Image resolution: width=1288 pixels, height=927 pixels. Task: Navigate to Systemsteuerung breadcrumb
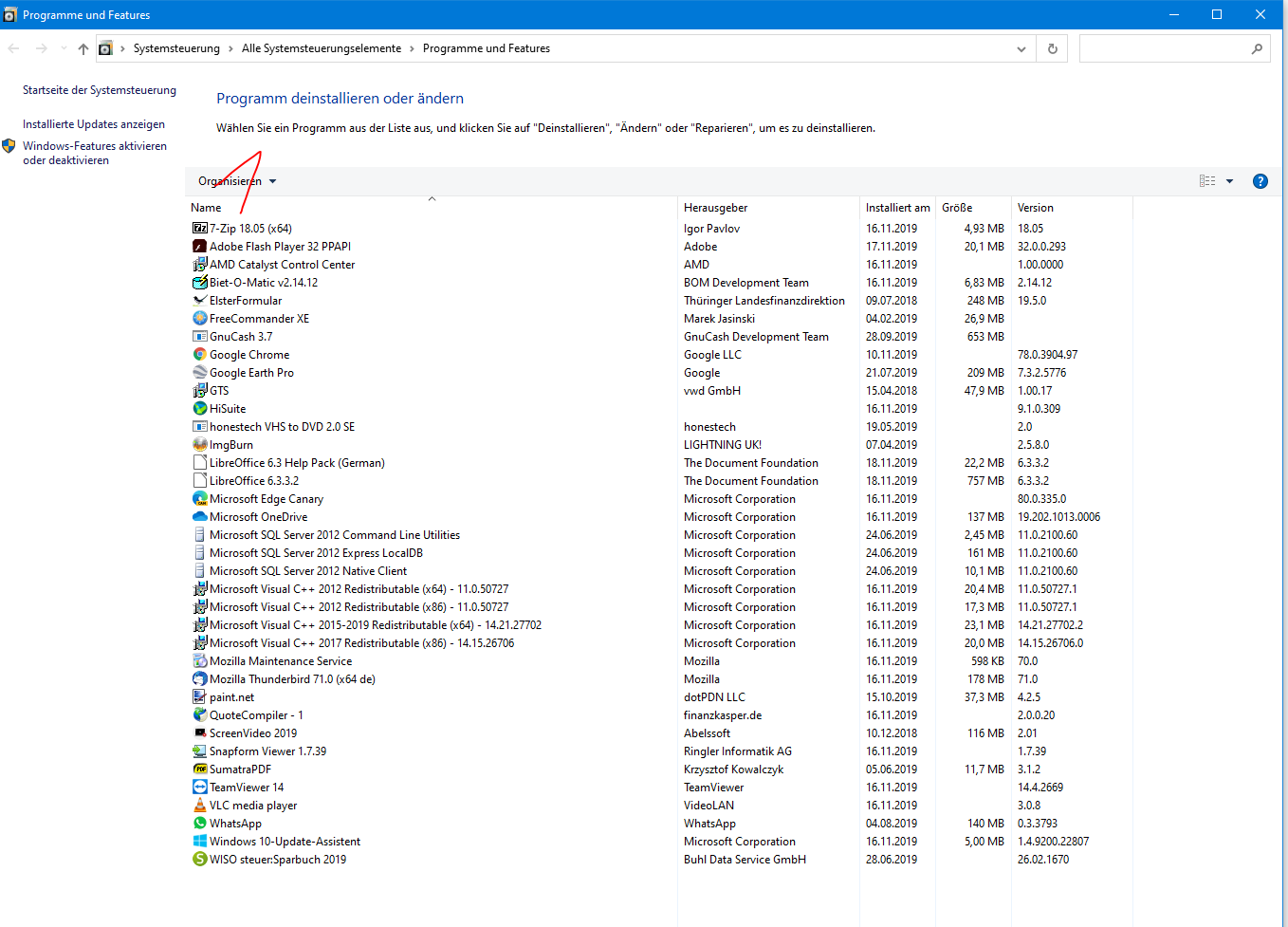click(x=176, y=48)
